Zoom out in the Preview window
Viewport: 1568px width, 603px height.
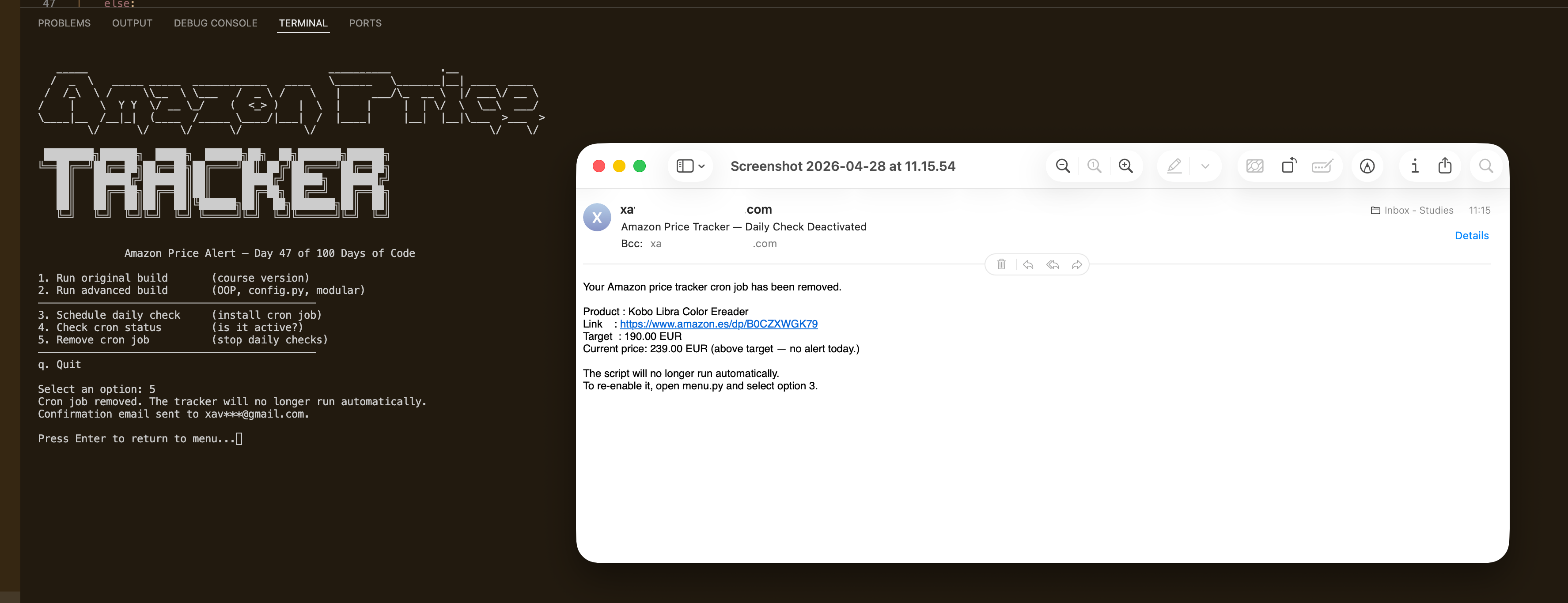pos(1063,166)
